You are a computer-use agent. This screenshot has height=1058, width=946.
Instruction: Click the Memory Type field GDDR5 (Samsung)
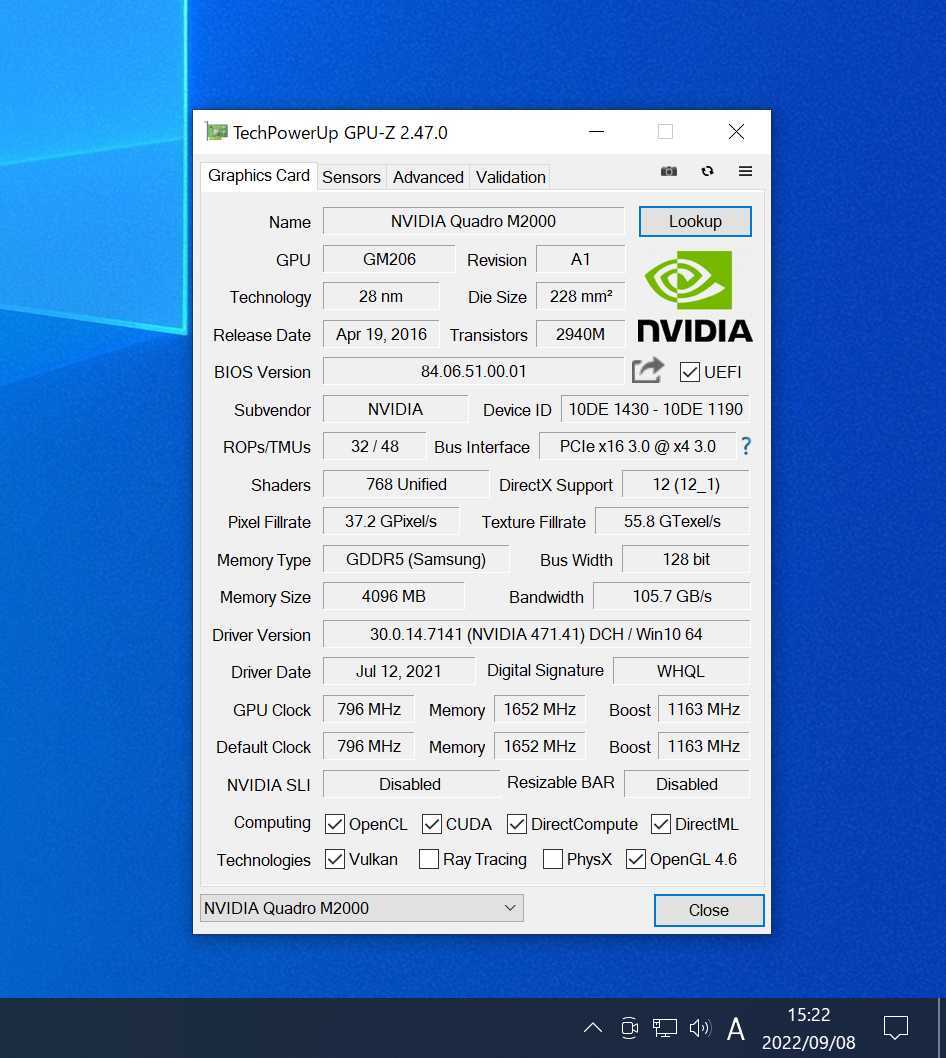tap(416, 559)
